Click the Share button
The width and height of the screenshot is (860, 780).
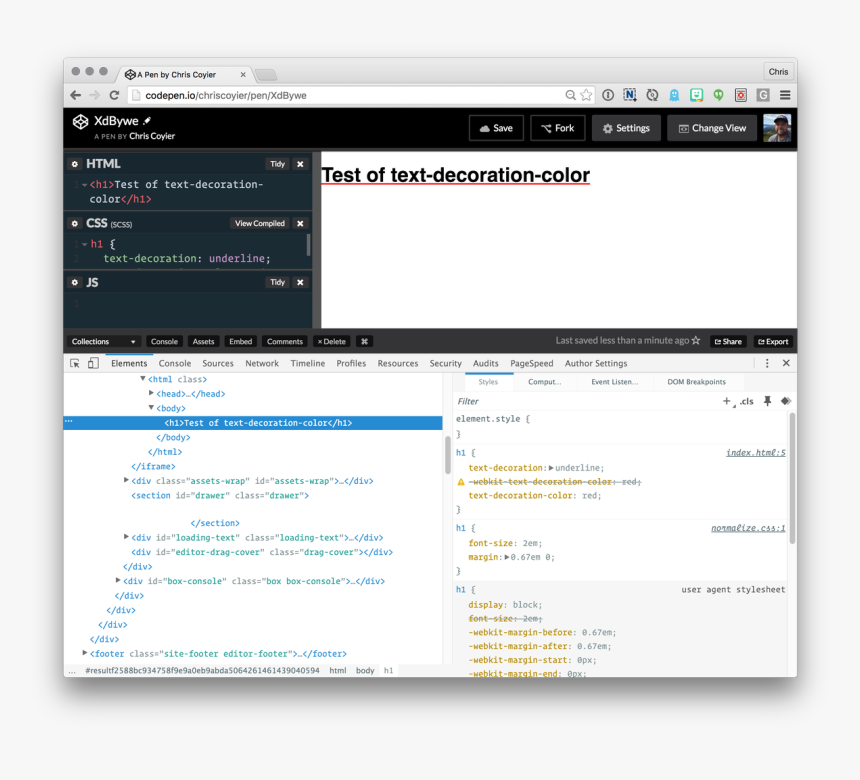click(x=728, y=341)
